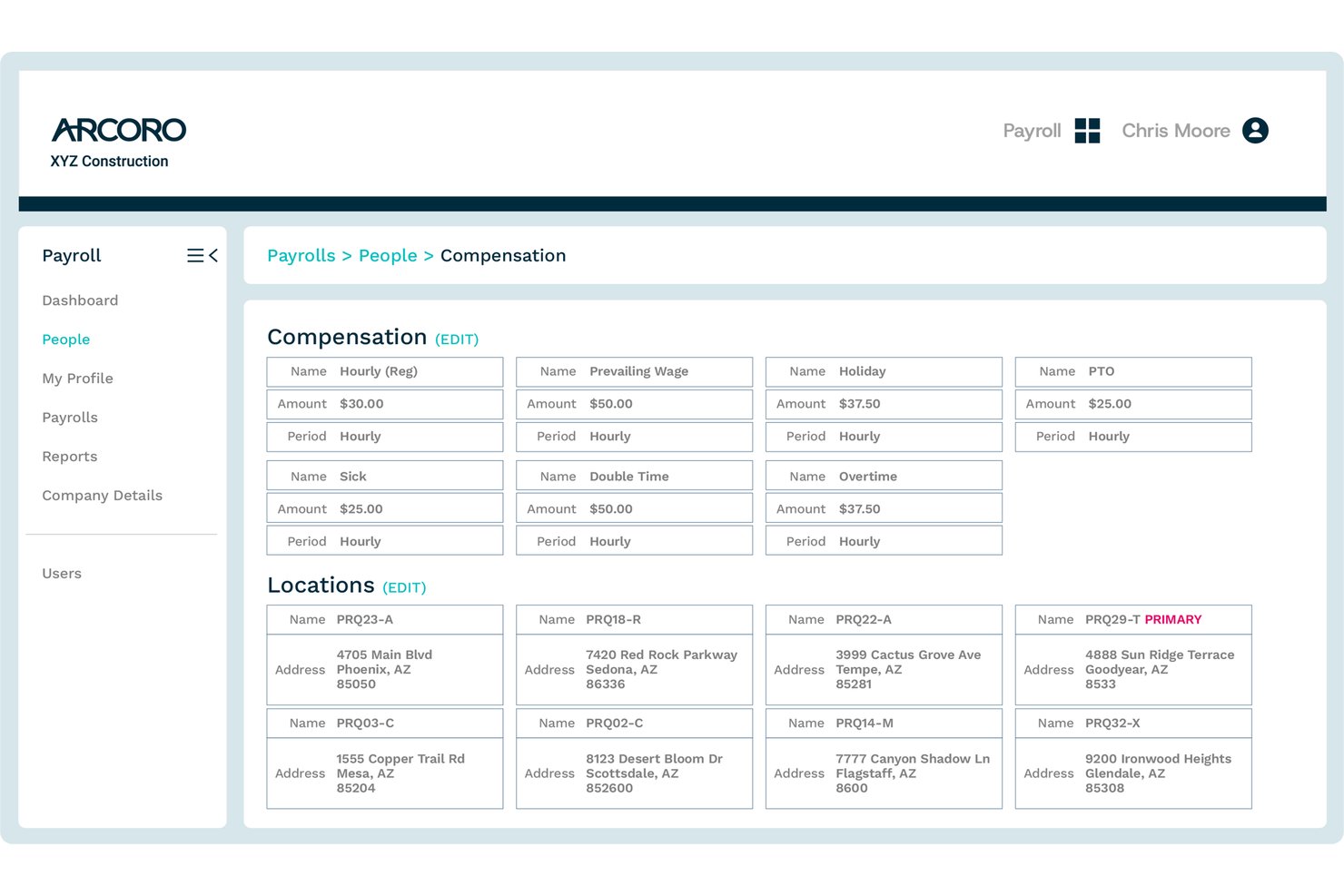Collapse the Payroll sidebar menu icon
1344x896 pixels.
(x=203, y=256)
